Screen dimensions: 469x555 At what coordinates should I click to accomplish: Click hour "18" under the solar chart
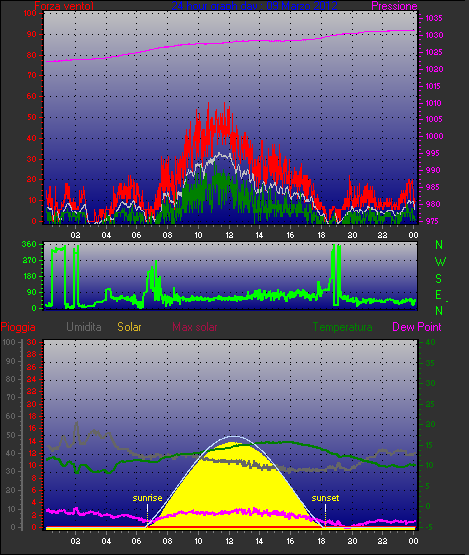(321, 541)
